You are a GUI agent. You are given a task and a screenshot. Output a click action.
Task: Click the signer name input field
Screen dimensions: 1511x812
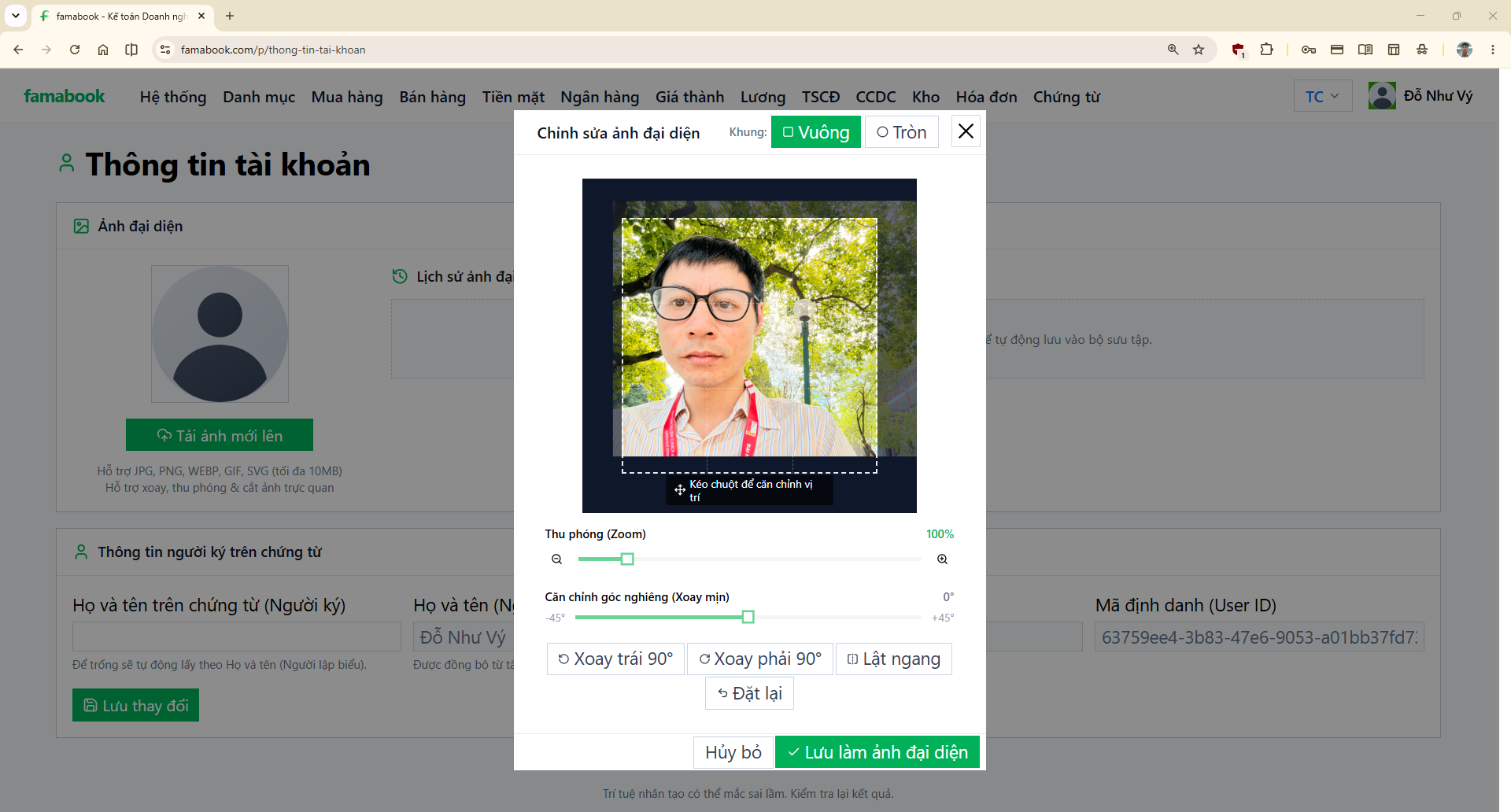237,637
